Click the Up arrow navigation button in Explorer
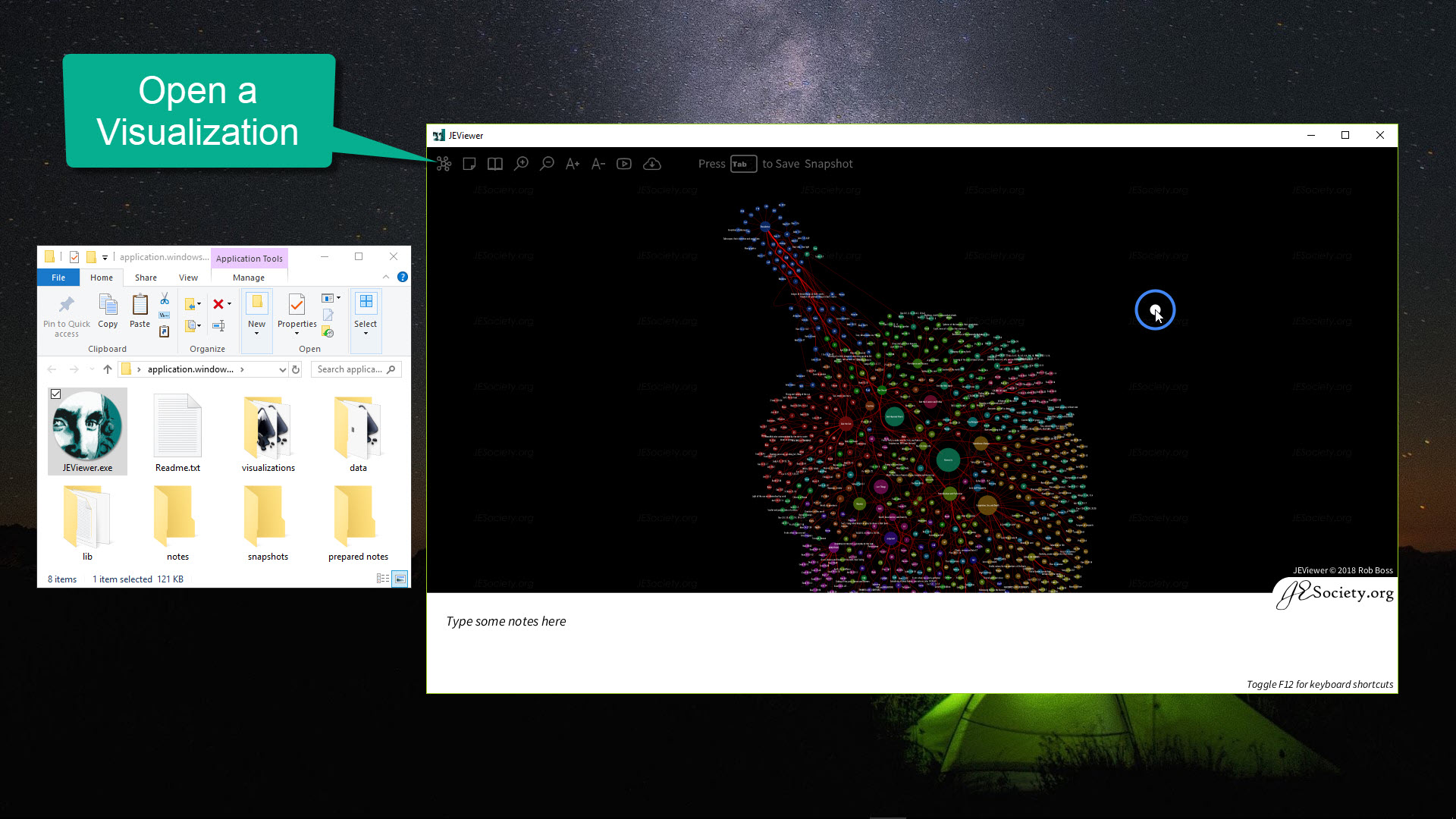1456x819 pixels. click(x=108, y=369)
